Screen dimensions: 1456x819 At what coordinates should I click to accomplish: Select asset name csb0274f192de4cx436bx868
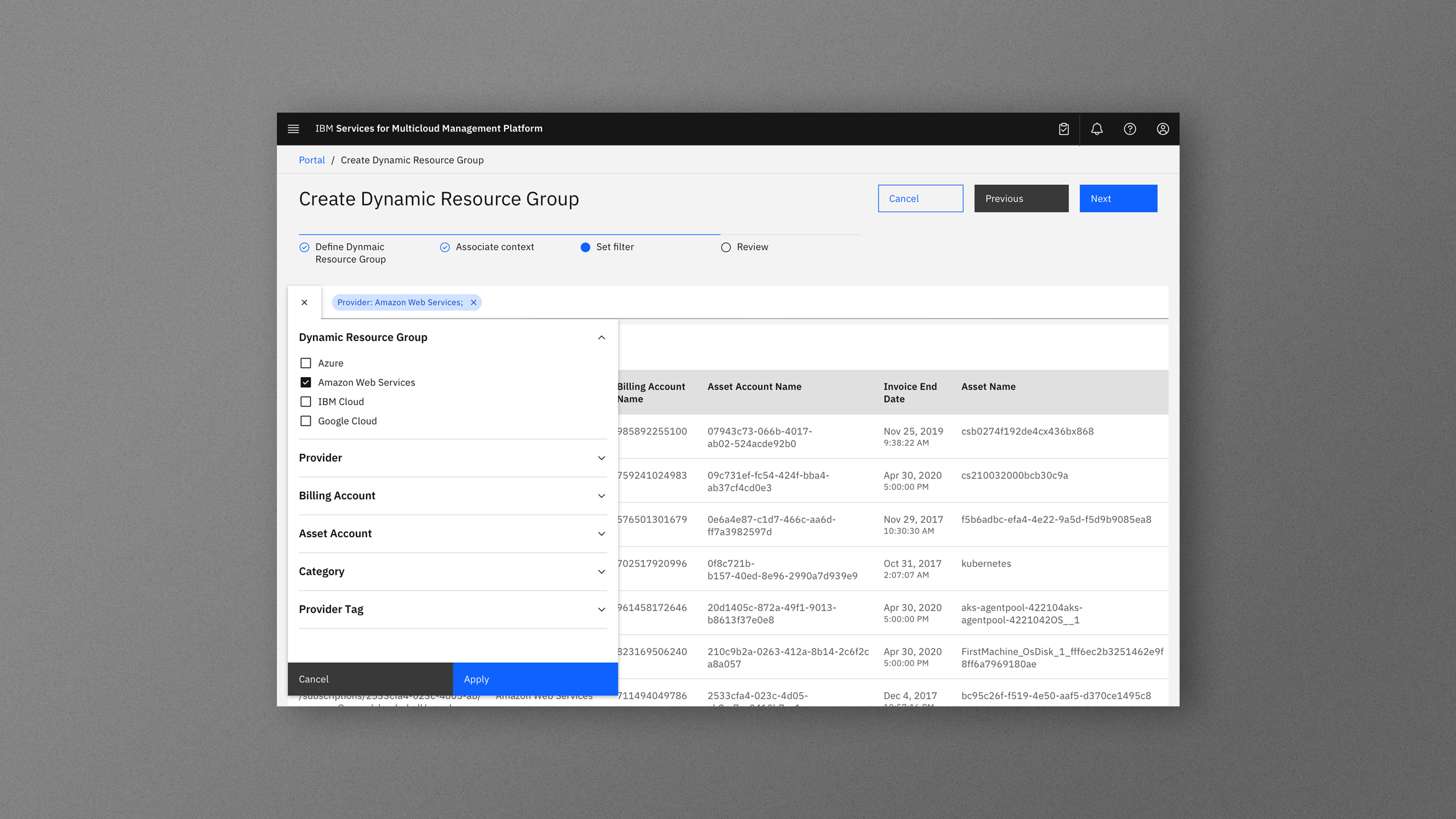pyautogui.click(x=1027, y=431)
